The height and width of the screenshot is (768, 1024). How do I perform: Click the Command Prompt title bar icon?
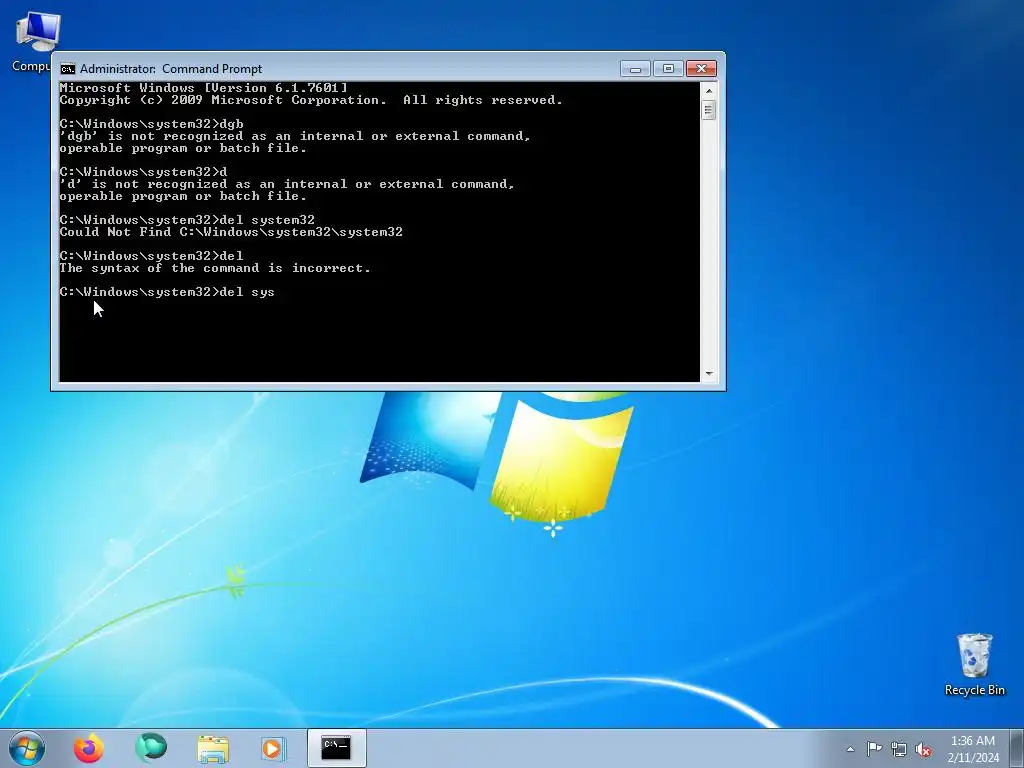click(x=67, y=69)
